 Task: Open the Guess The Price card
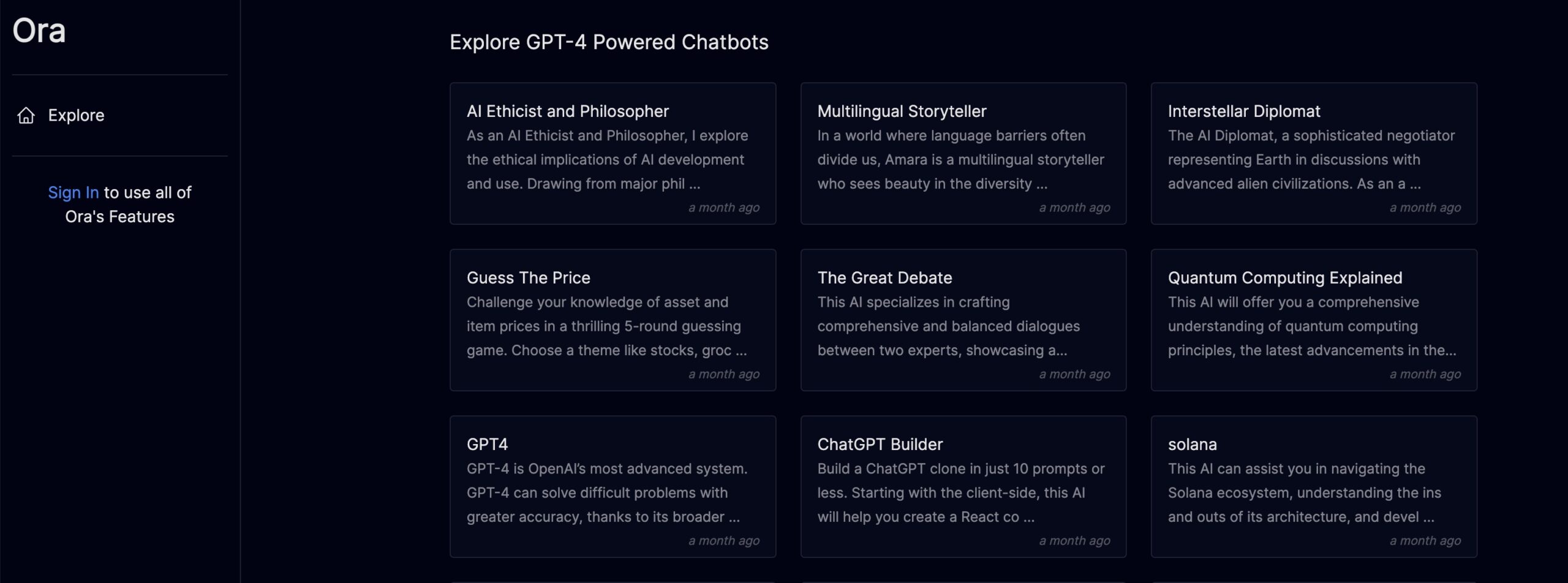point(612,320)
